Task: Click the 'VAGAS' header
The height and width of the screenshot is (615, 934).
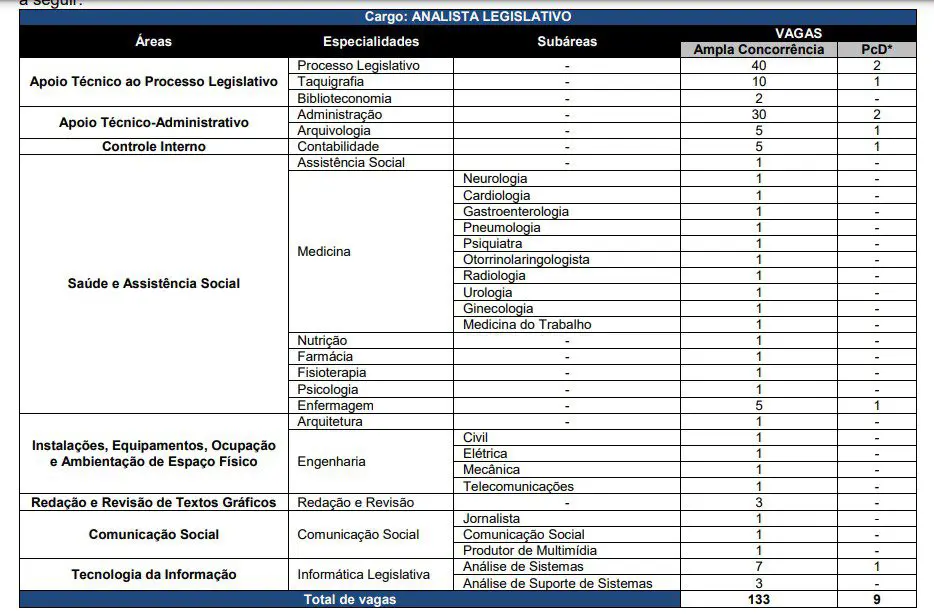Action: click(798, 33)
